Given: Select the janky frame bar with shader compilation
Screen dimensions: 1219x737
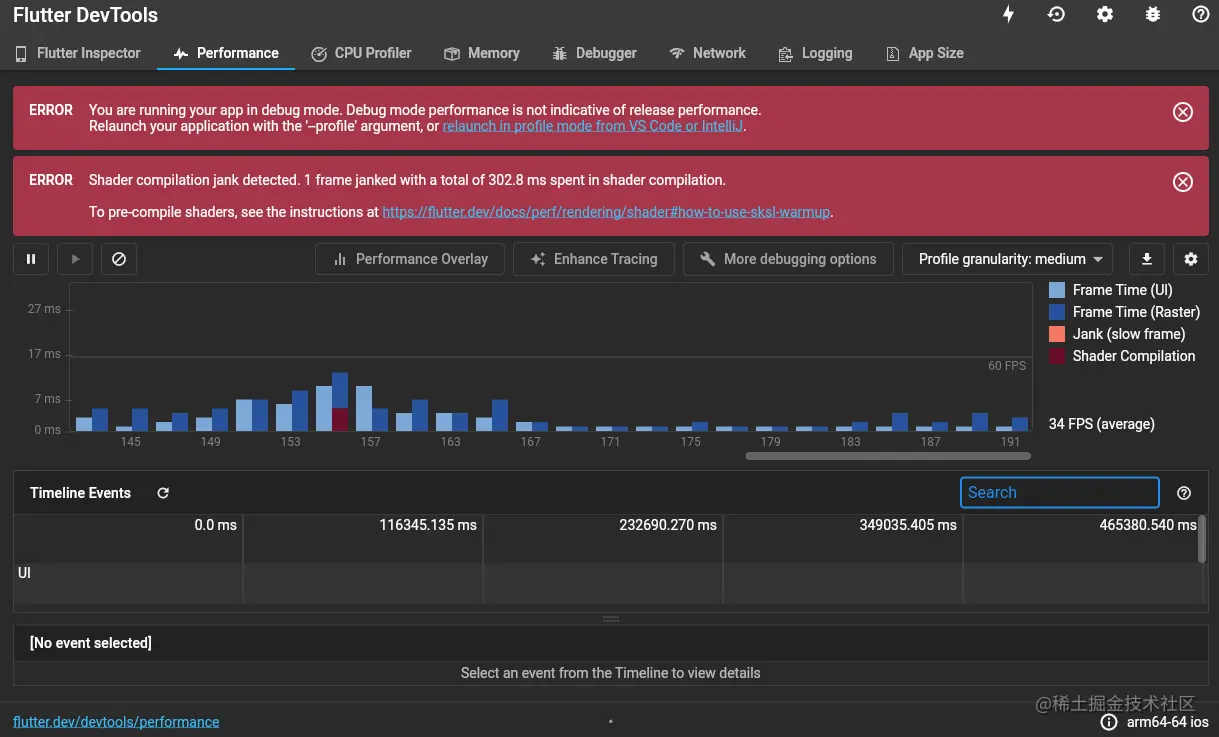Looking at the screenshot, I should 340,402.
